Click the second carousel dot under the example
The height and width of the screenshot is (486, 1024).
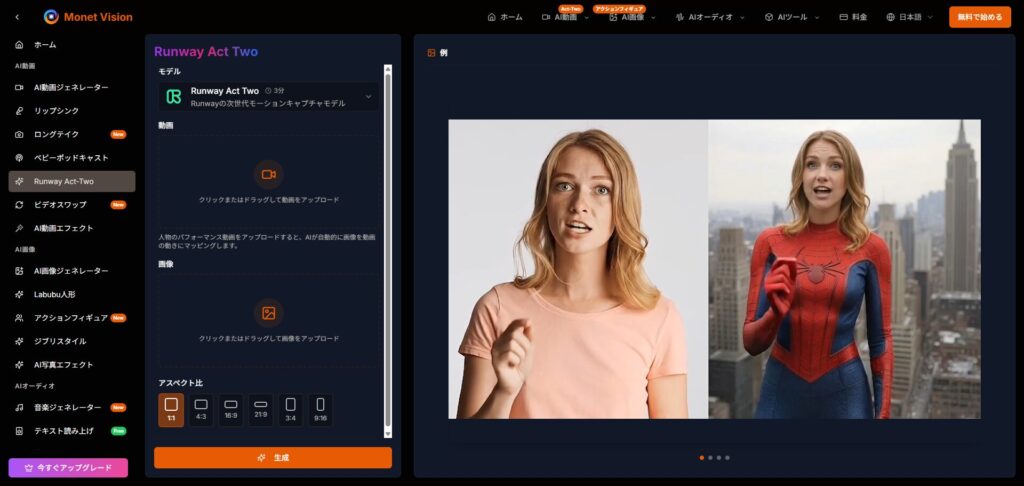pos(710,458)
